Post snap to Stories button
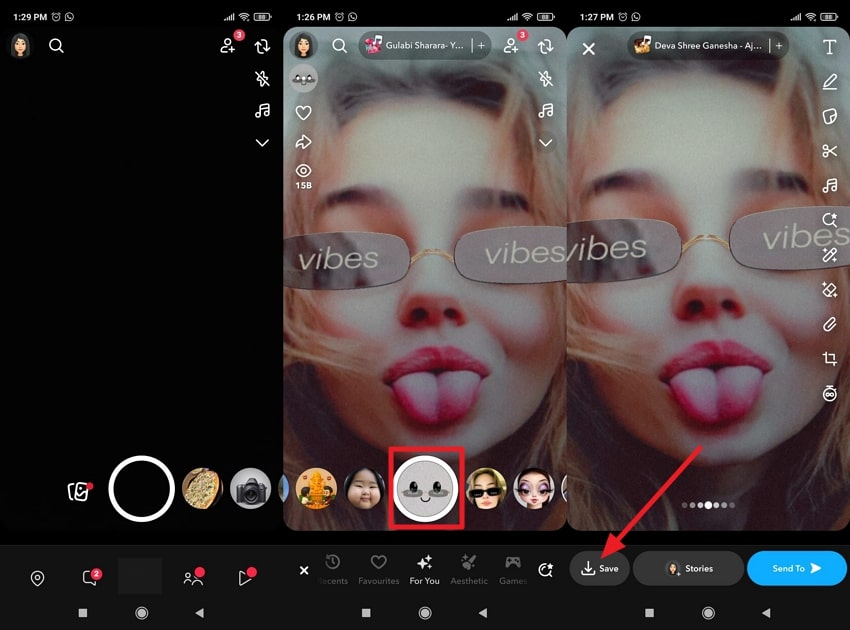This screenshot has height=630, width=850. (x=688, y=568)
